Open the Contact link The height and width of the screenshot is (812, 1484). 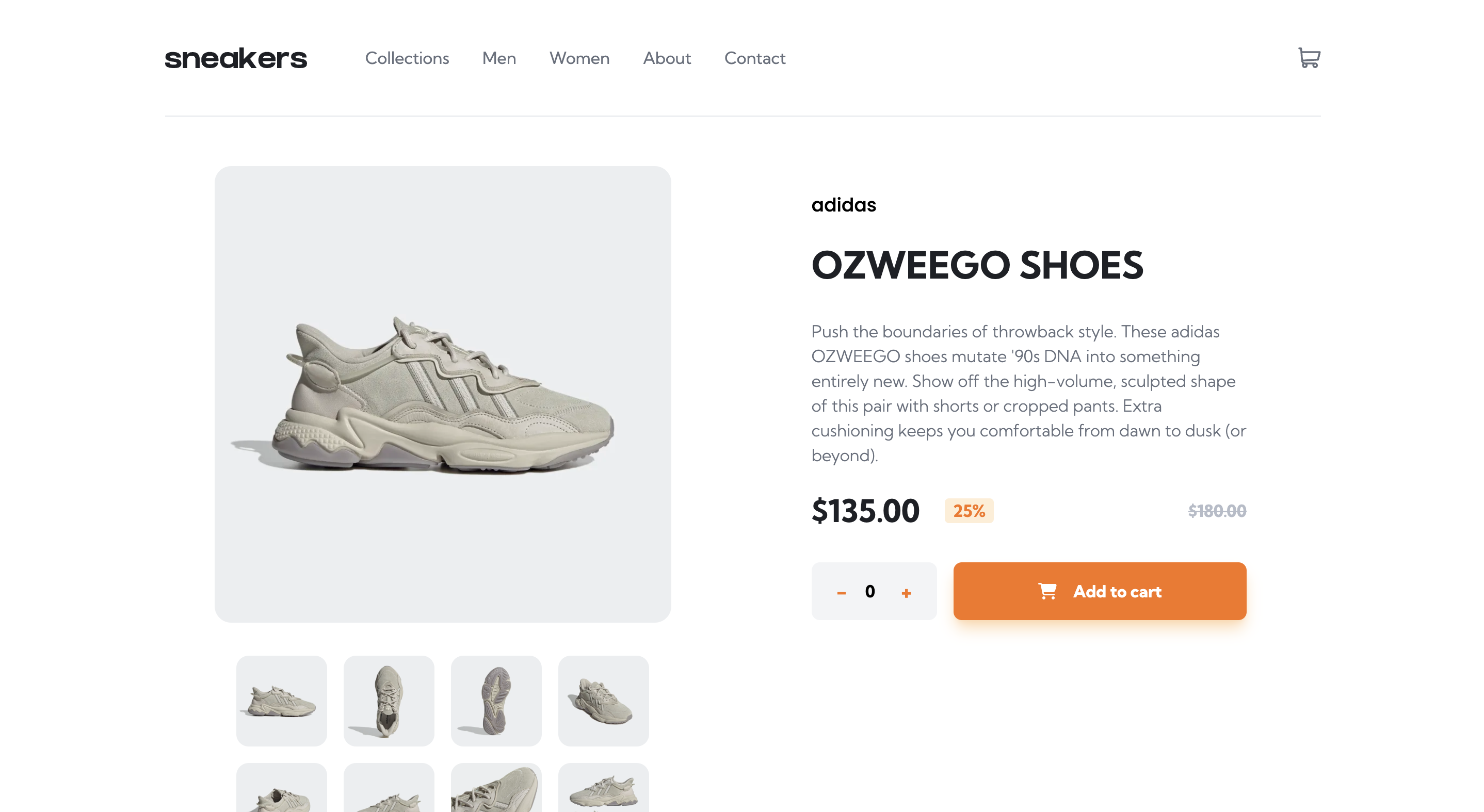(x=755, y=58)
